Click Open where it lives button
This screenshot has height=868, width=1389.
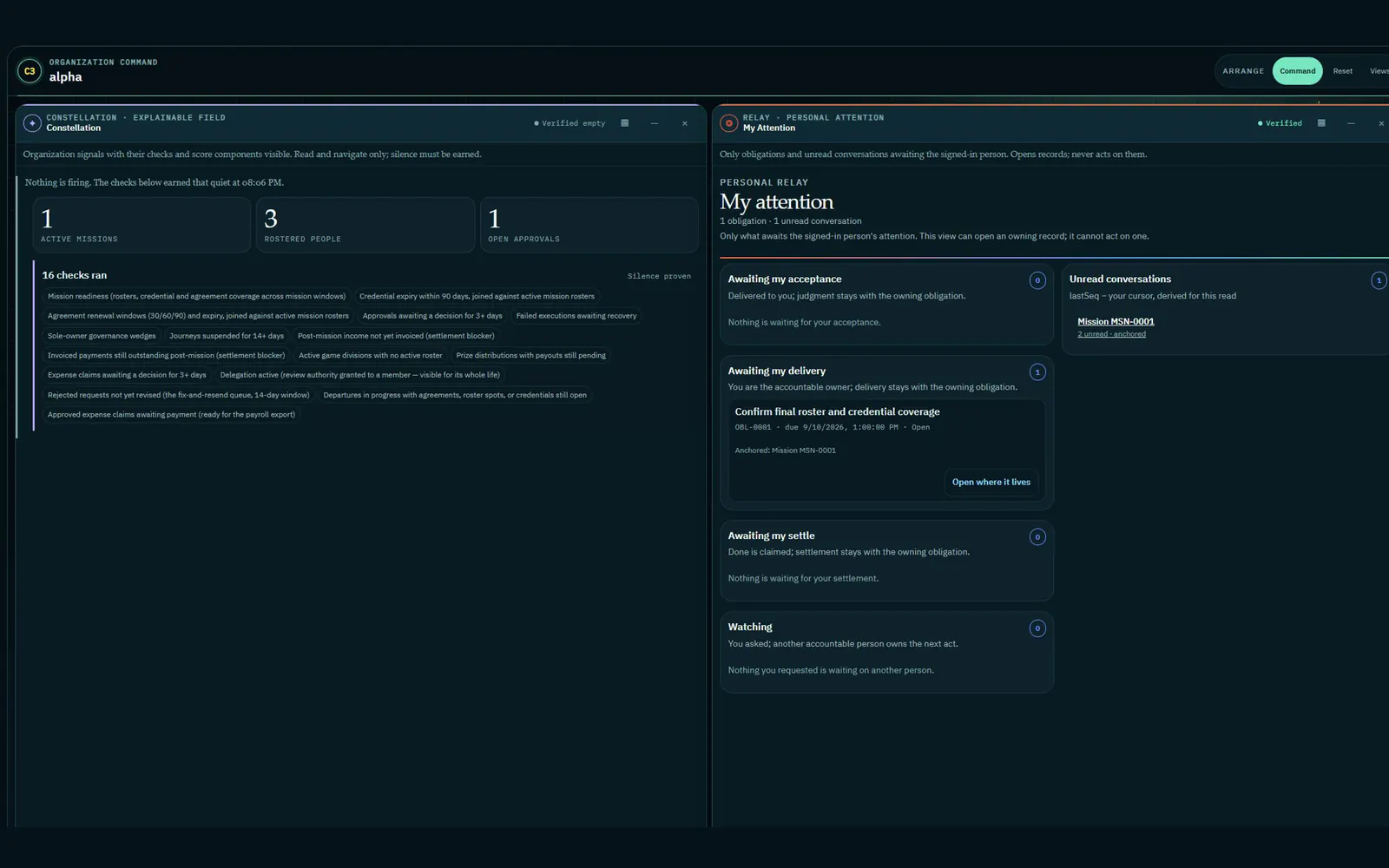[991, 483]
